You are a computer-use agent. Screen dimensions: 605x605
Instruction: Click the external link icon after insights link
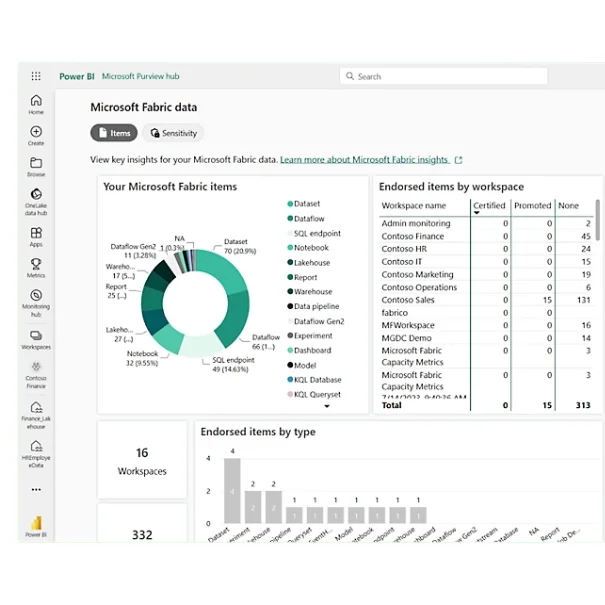[x=458, y=160]
